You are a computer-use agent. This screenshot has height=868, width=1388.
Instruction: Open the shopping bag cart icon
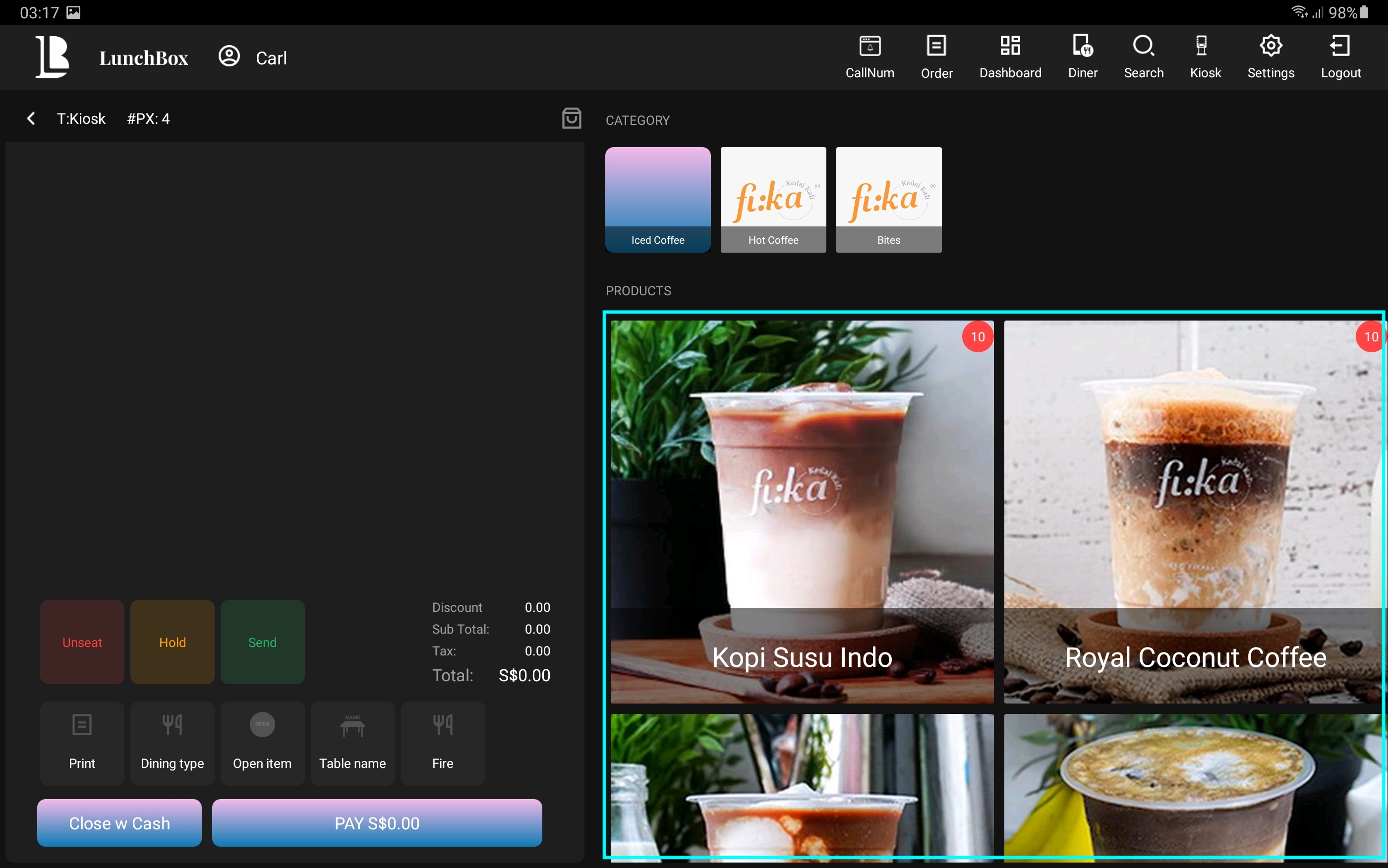coord(571,118)
